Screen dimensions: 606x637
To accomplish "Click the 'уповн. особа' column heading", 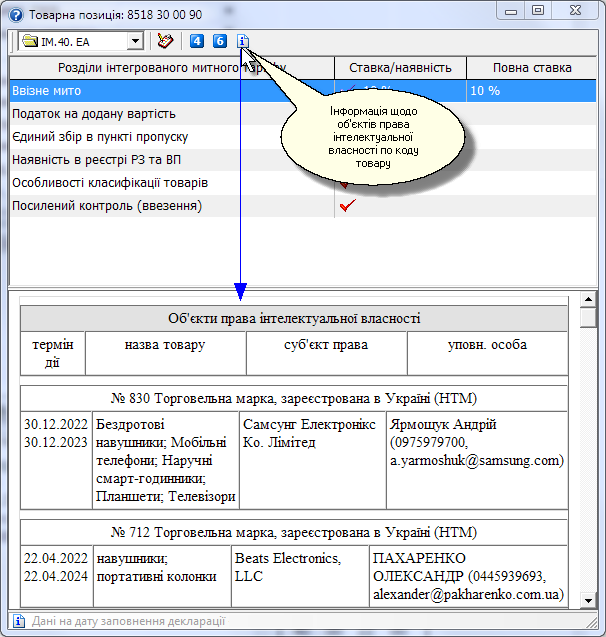I will point(487,353).
